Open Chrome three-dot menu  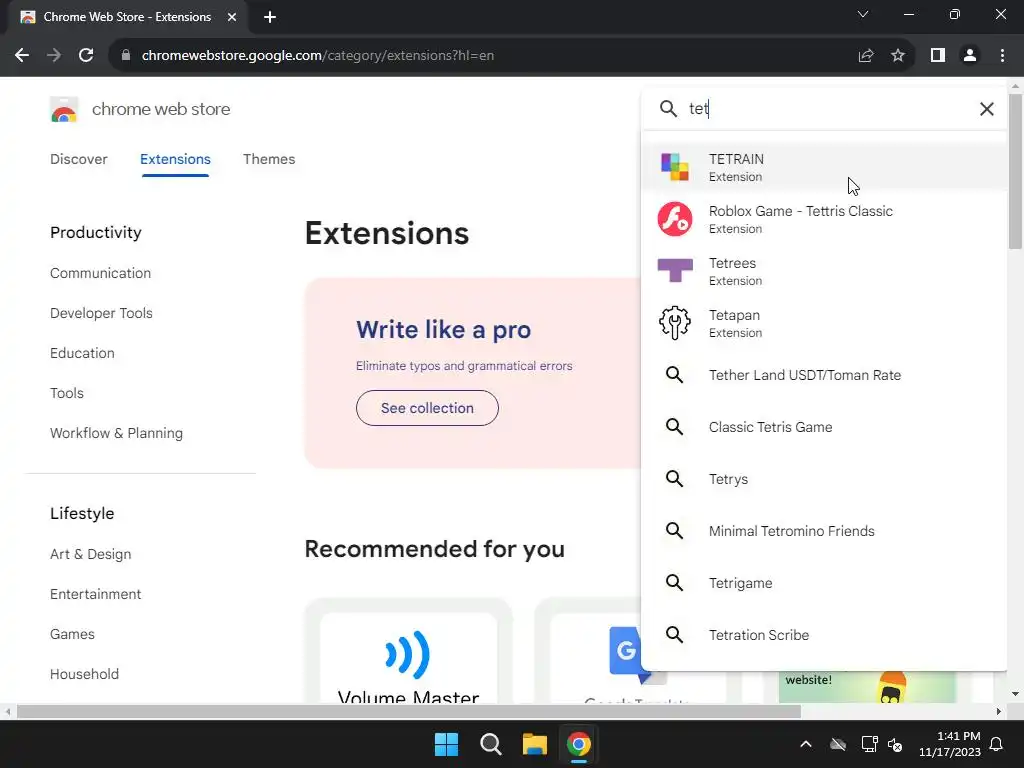(x=1002, y=56)
